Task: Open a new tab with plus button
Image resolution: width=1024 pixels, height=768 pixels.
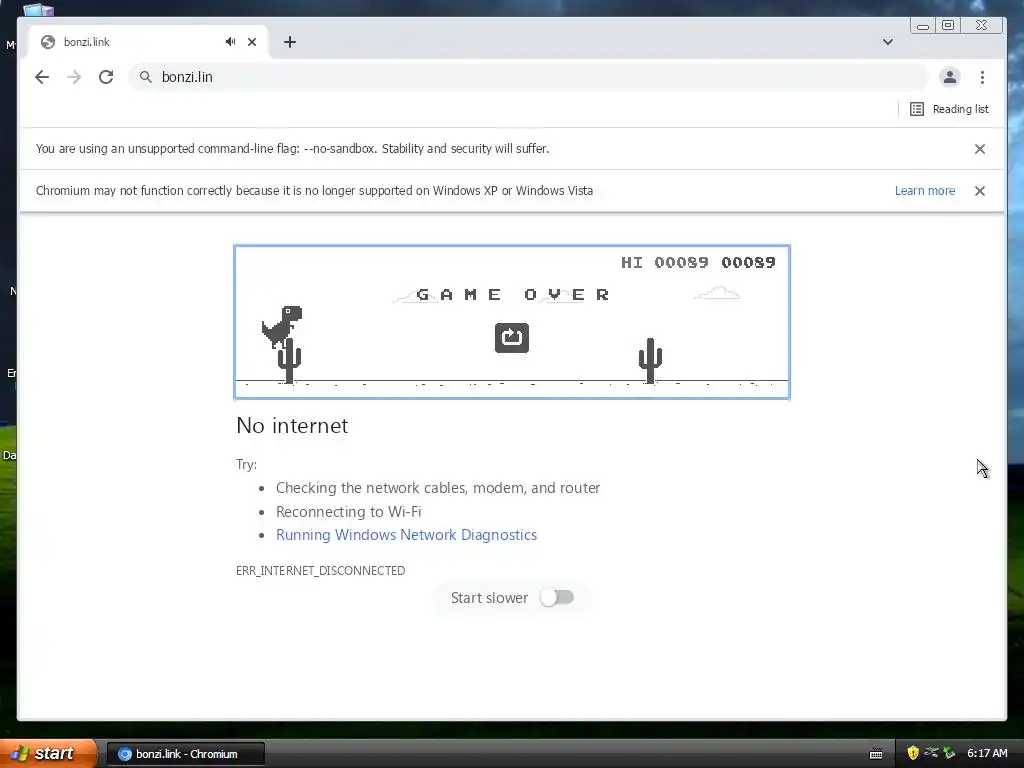Action: (x=290, y=42)
